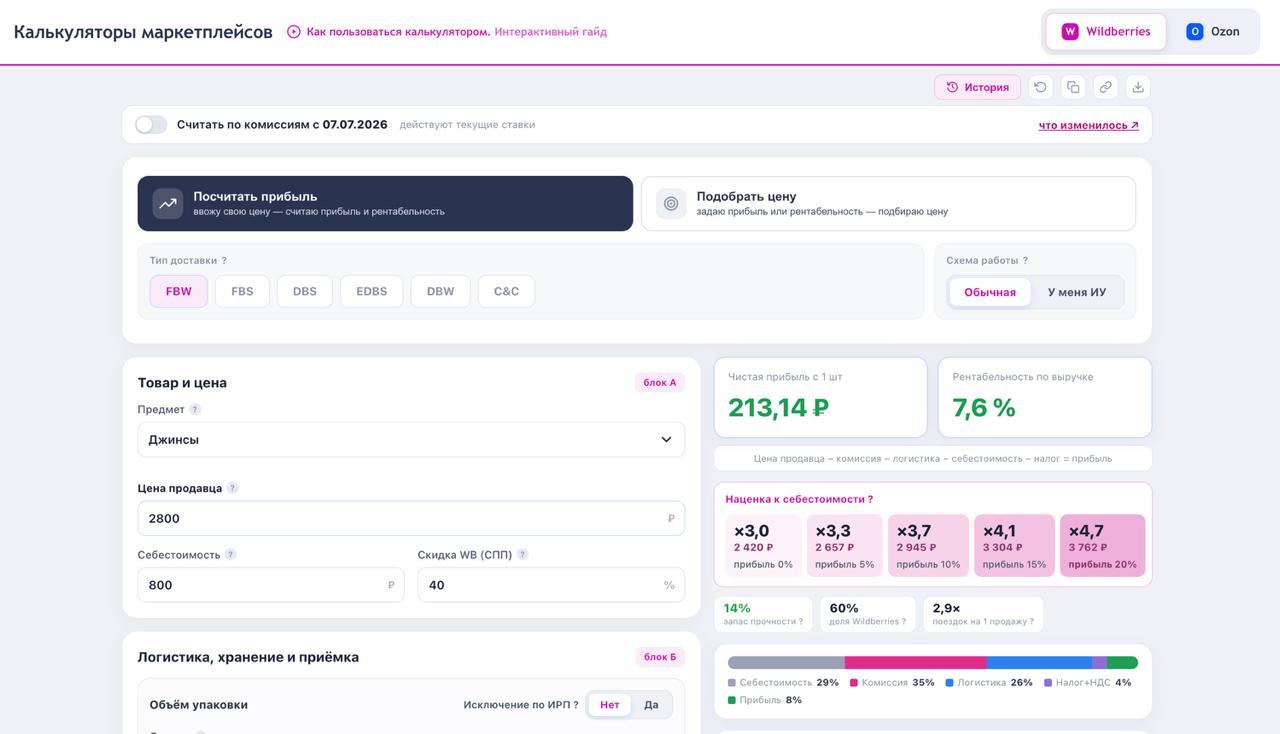Screen dimensions: 1280x734
Task: Click the ×3,0 markup card with profit 0%
Action: (x=763, y=546)
